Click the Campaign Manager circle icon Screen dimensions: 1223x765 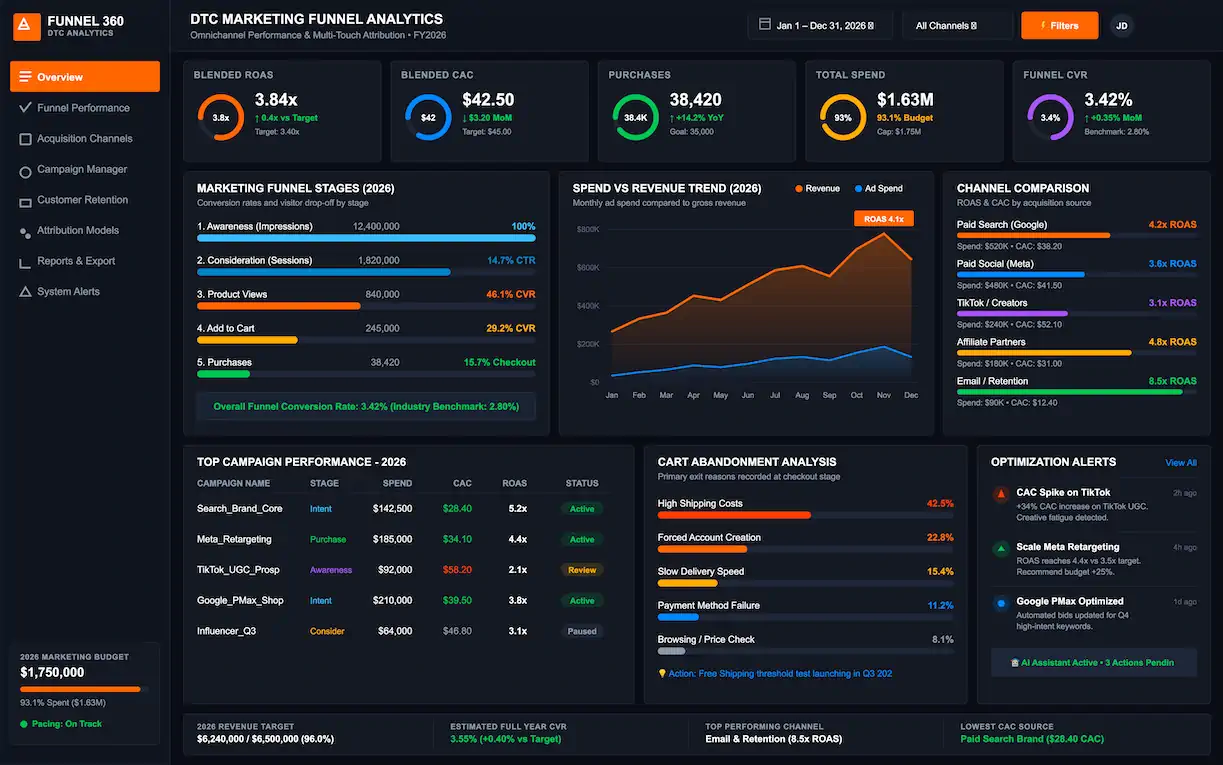25,170
